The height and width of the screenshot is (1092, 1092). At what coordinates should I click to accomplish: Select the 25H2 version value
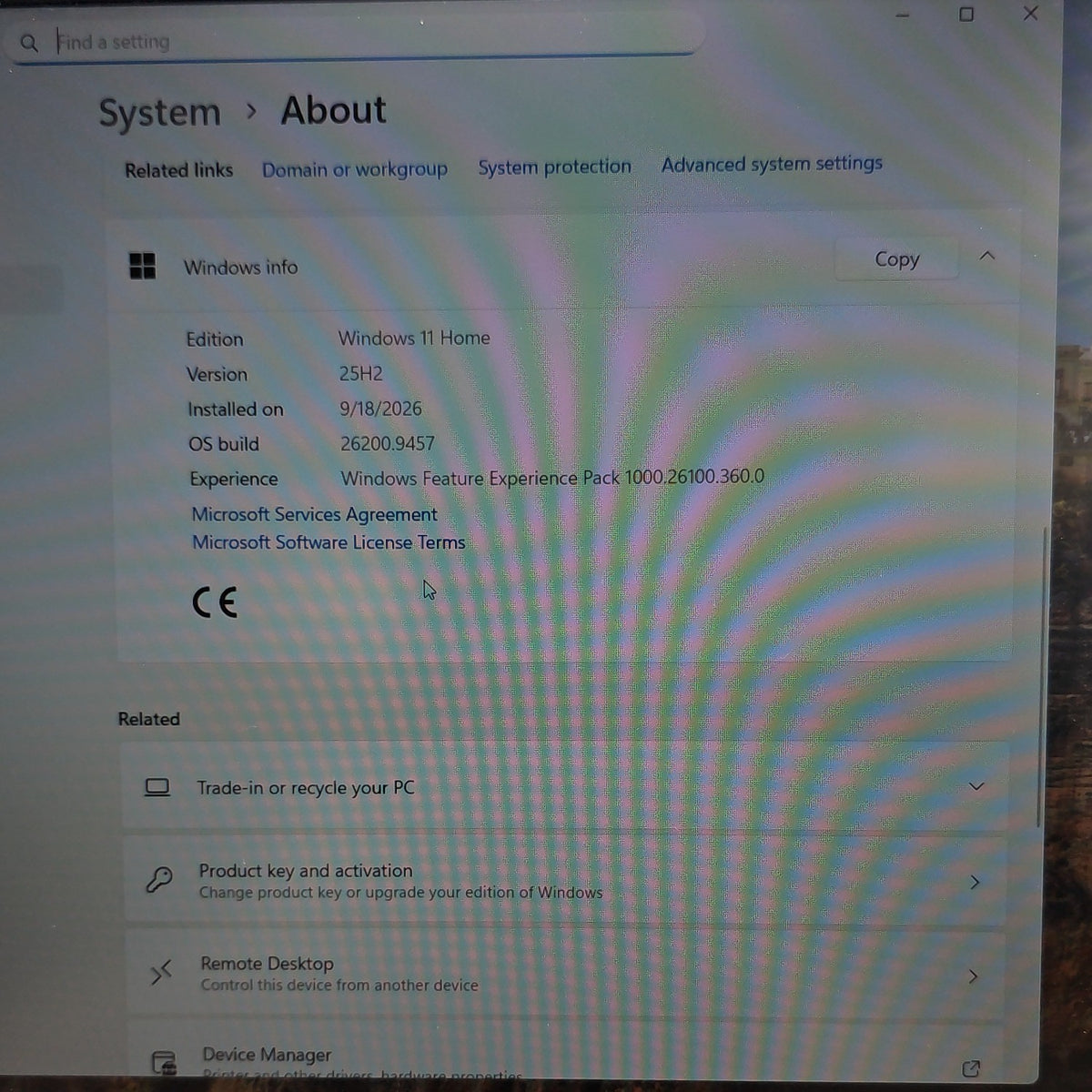click(360, 373)
